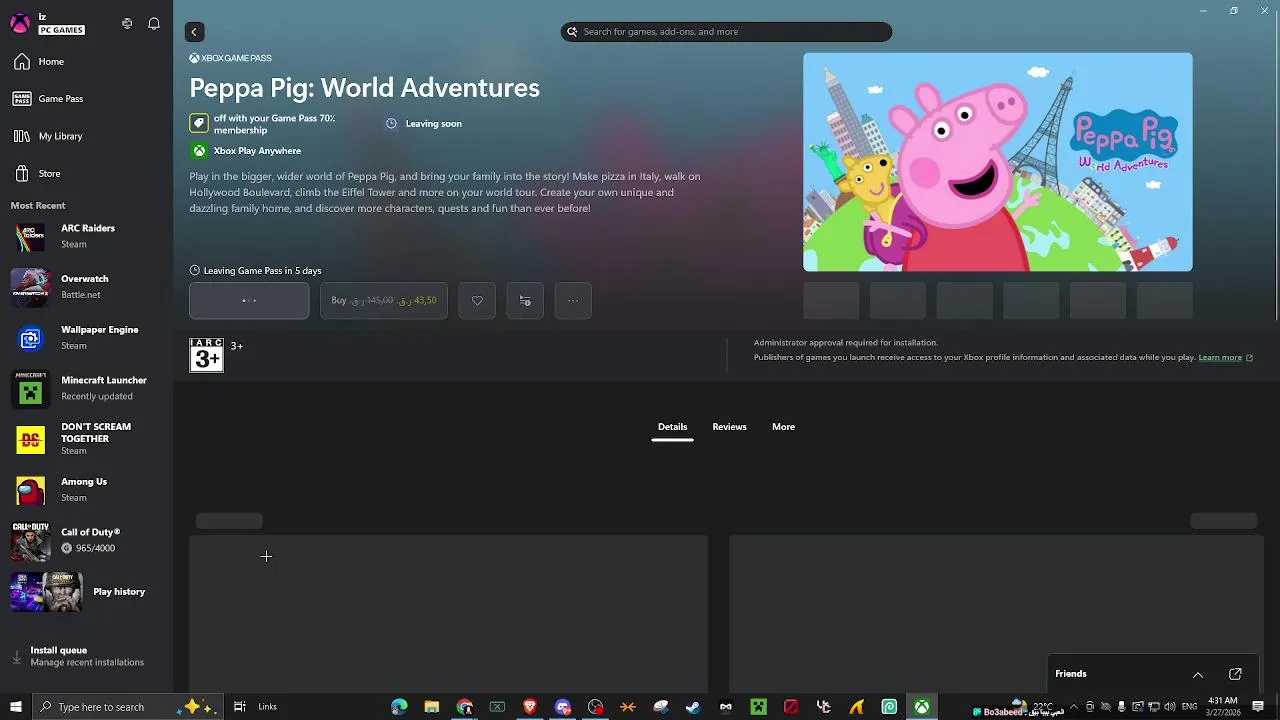Click the search box for games and add-ons
The width and height of the screenshot is (1280, 720).
pos(726,32)
